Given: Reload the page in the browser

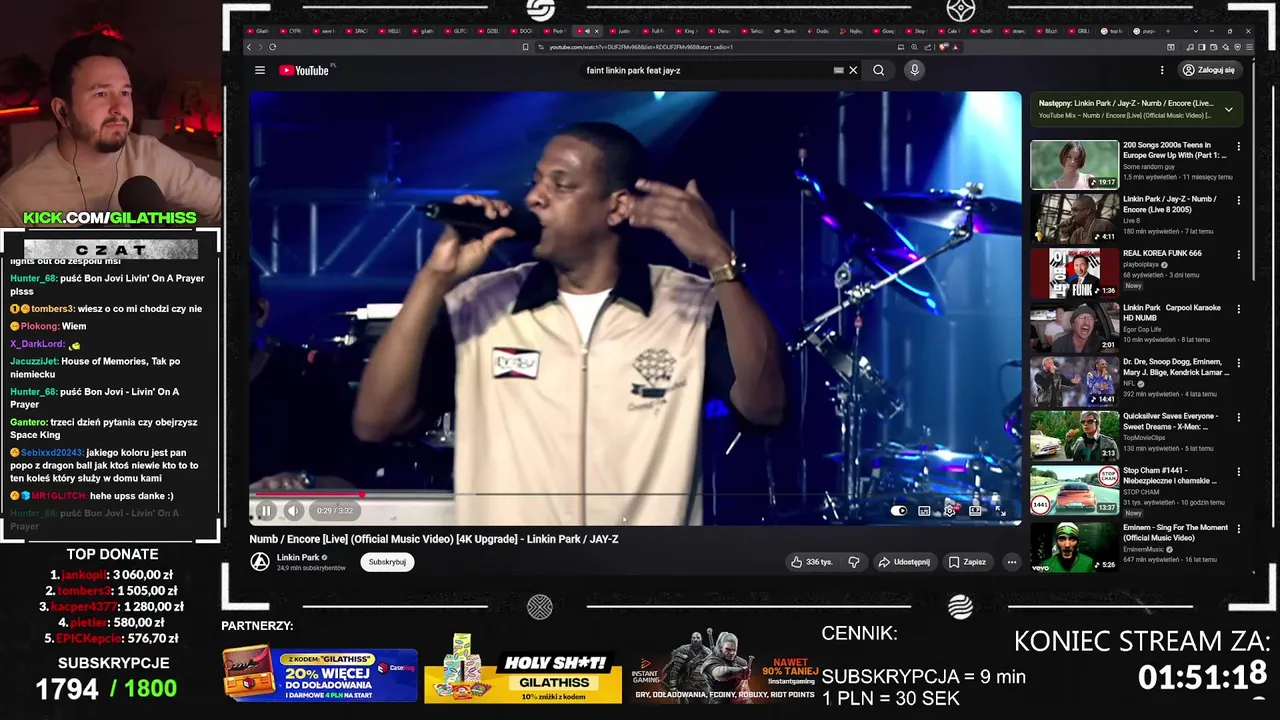Looking at the screenshot, I should [272, 47].
